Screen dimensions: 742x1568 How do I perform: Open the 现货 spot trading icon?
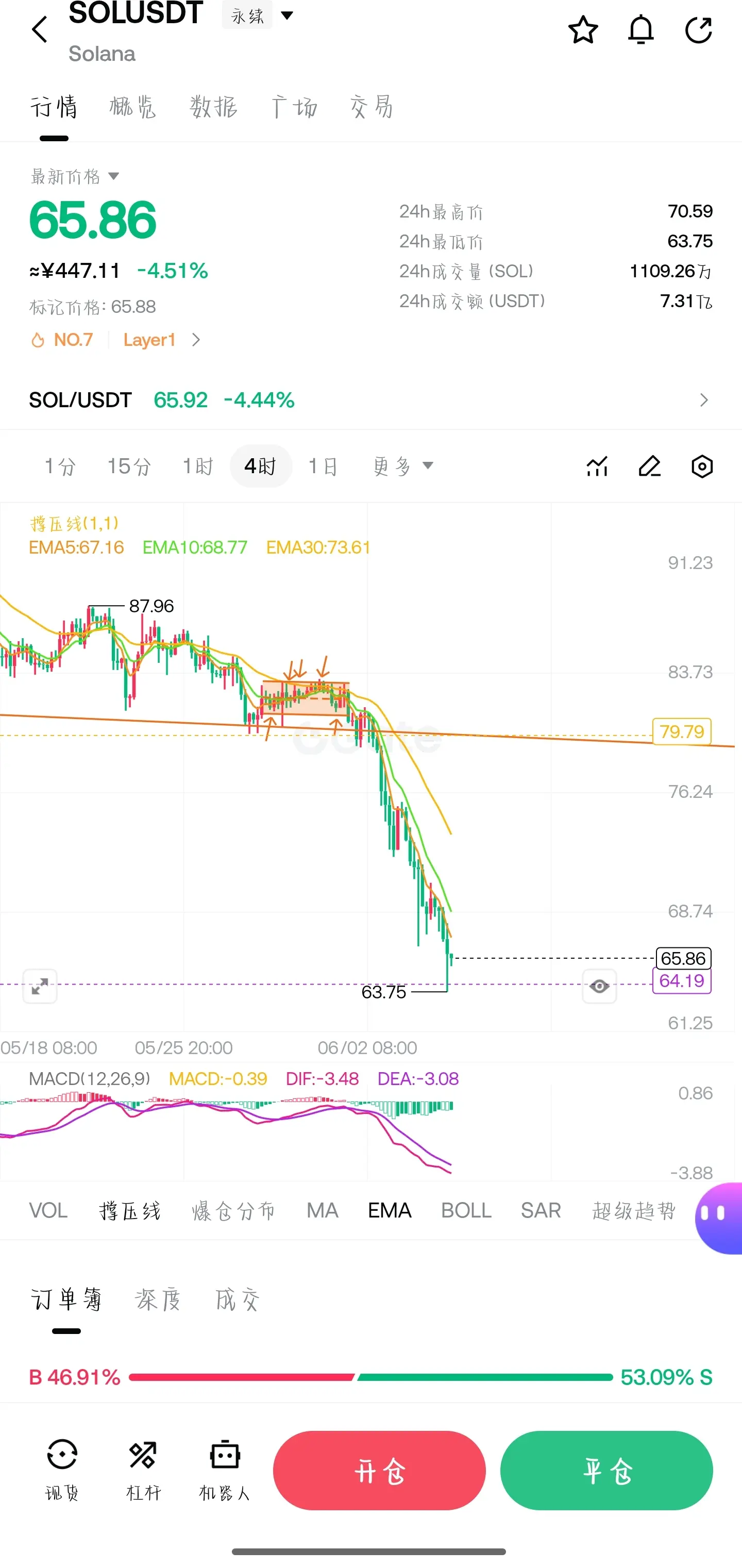coord(62,1470)
